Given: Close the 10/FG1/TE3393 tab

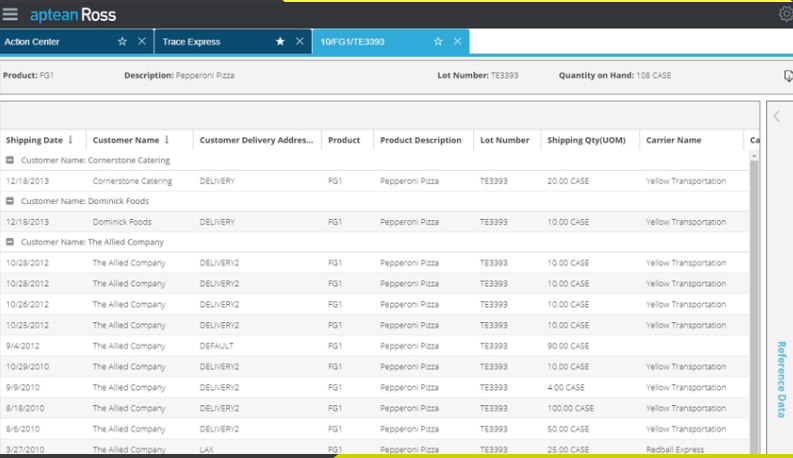Looking at the screenshot, I should pos(458,42).
